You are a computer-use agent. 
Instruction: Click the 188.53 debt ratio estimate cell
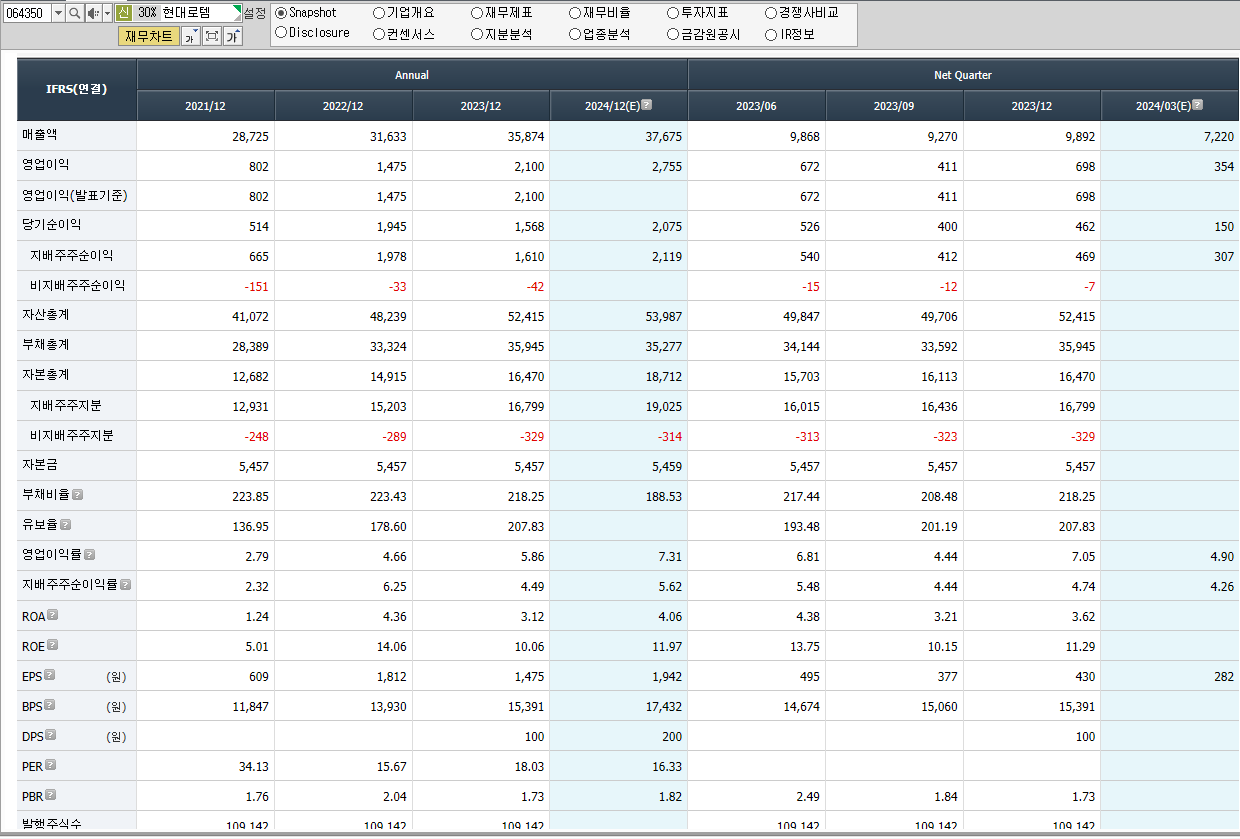tap(619, 496)
